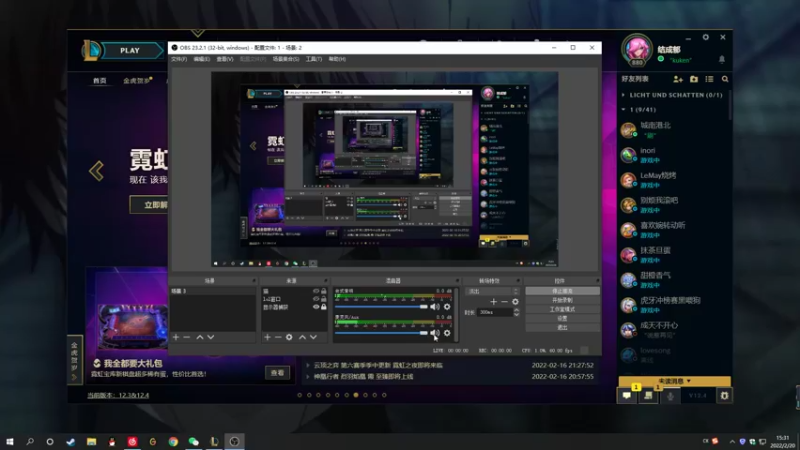Open the second menu (编辑) in OBS
The height and width of the screenshot is (450, 800).
click(202, 59)
